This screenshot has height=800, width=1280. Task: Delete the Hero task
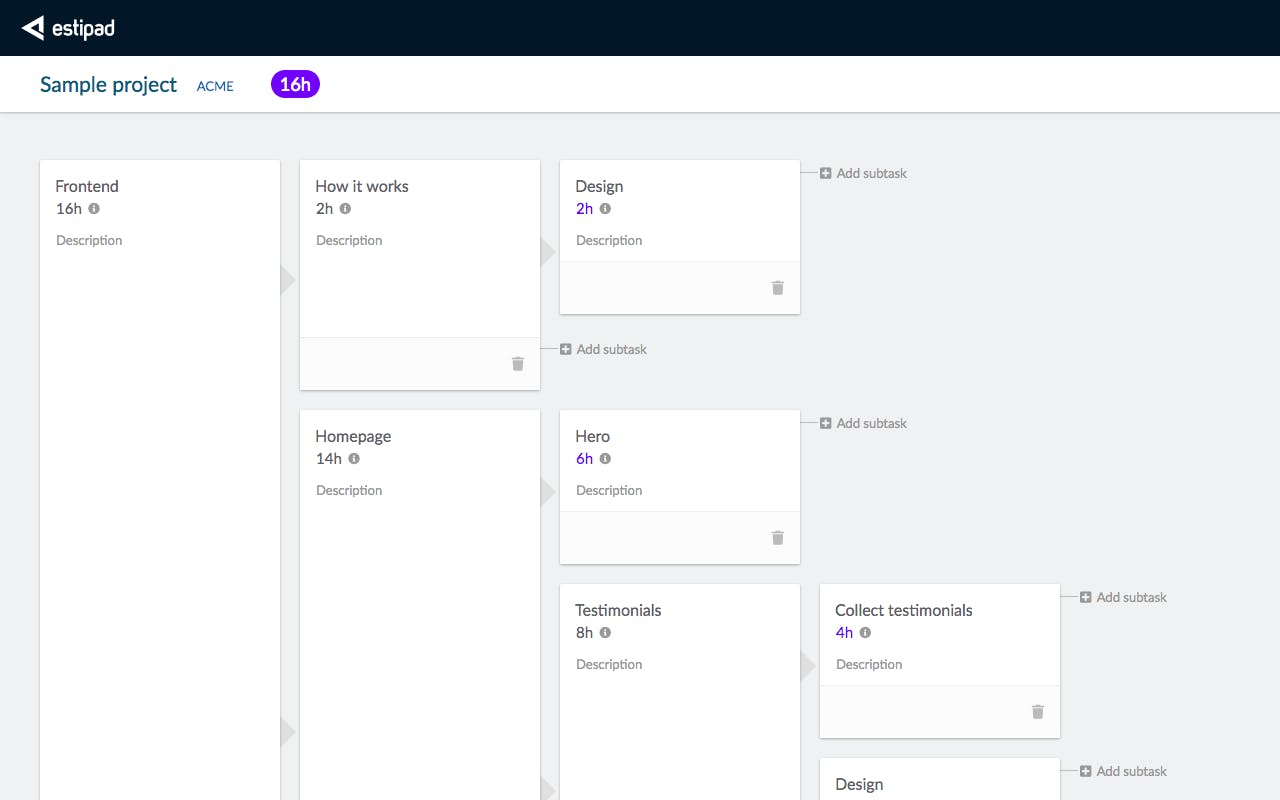tap(778, 538)
